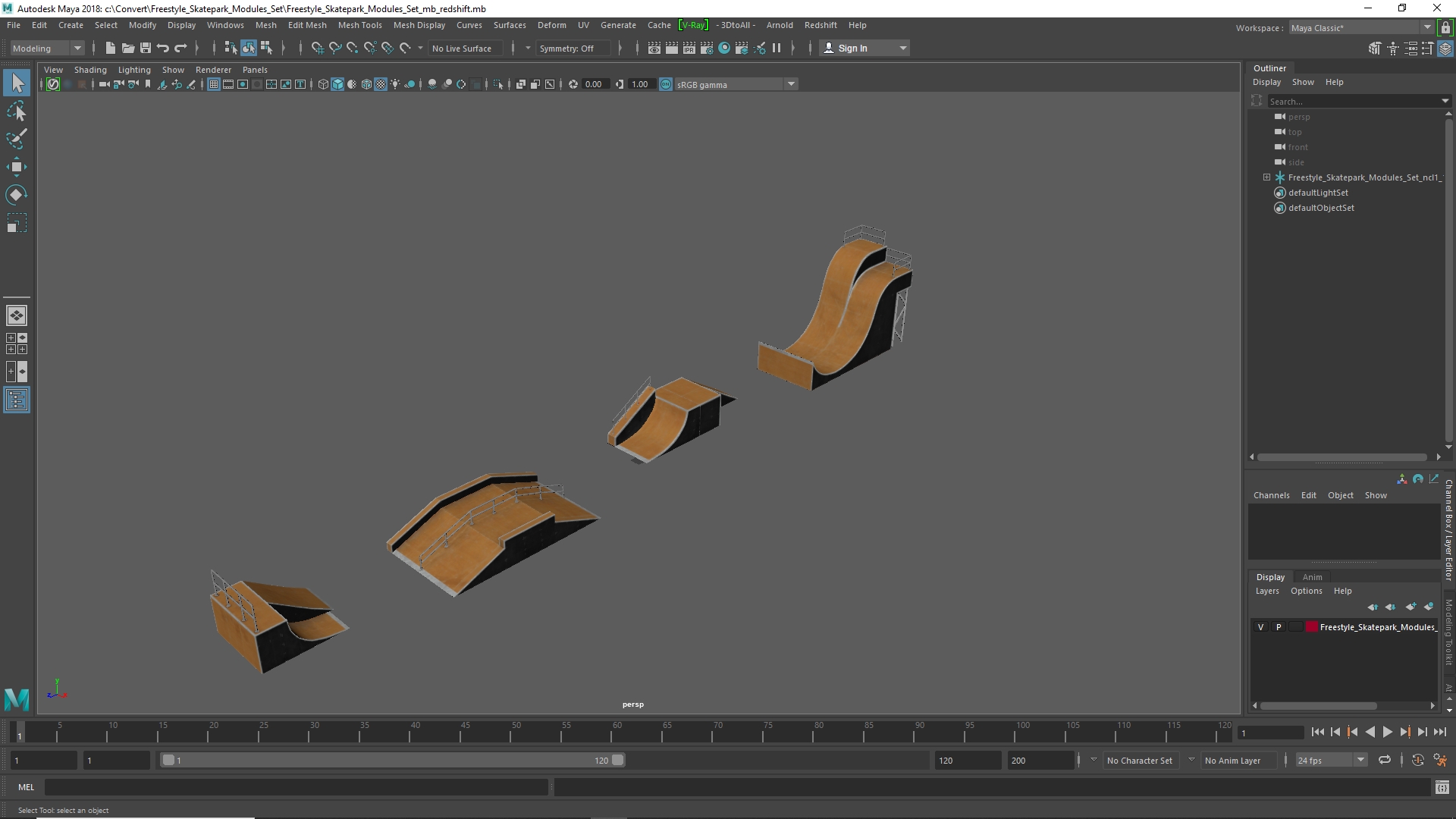Choose the Paint selection tool

point(17,140)
